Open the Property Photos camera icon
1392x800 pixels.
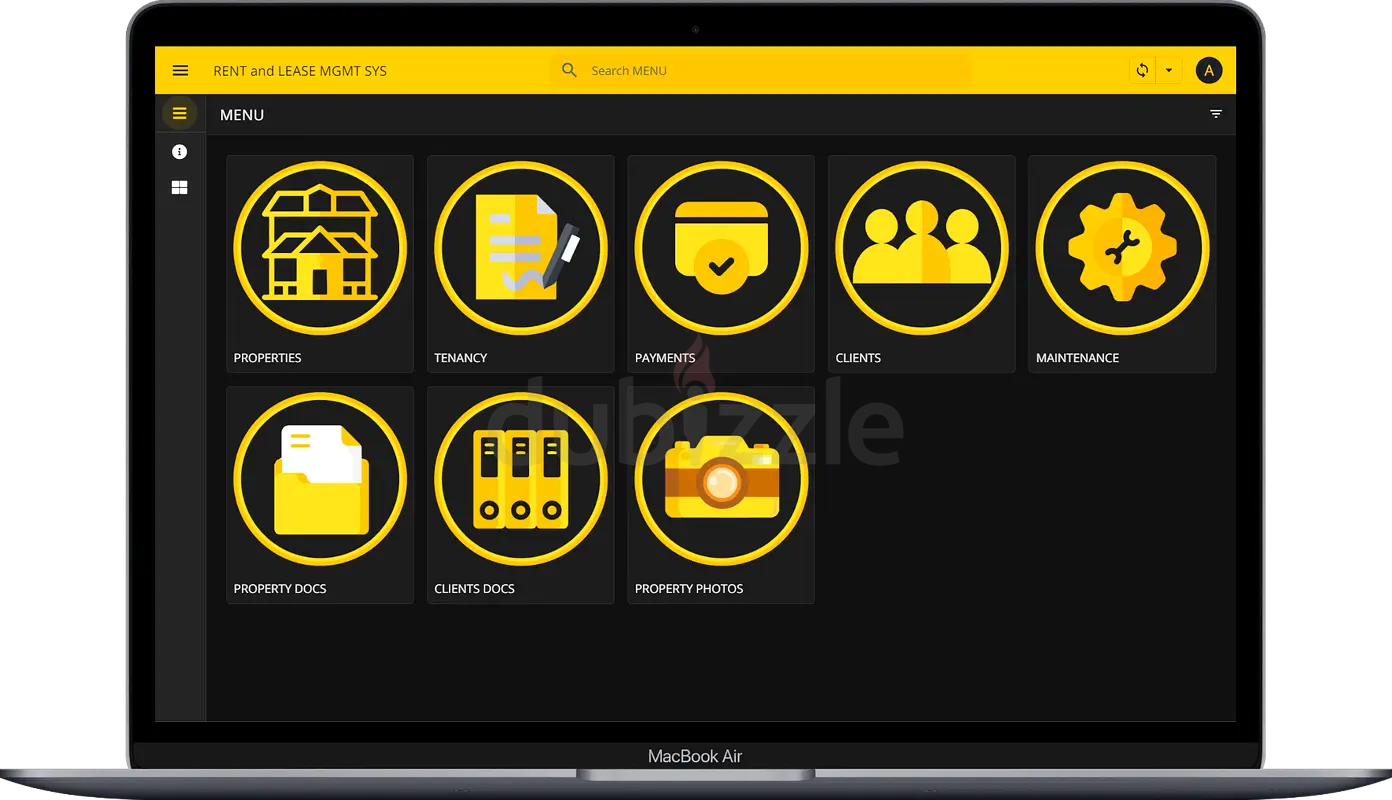click(721, 479)
